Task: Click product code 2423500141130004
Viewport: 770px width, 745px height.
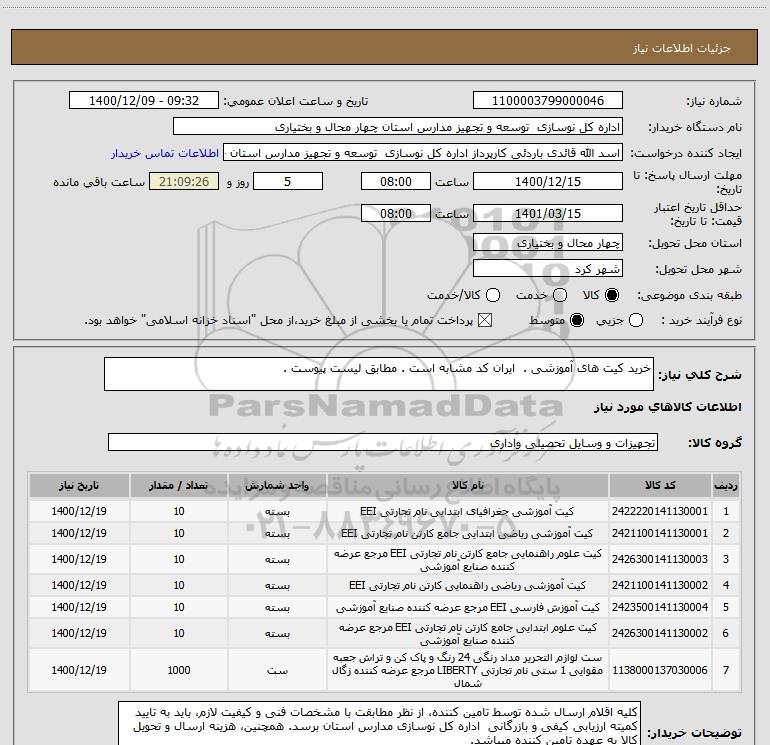Action: 660,607
